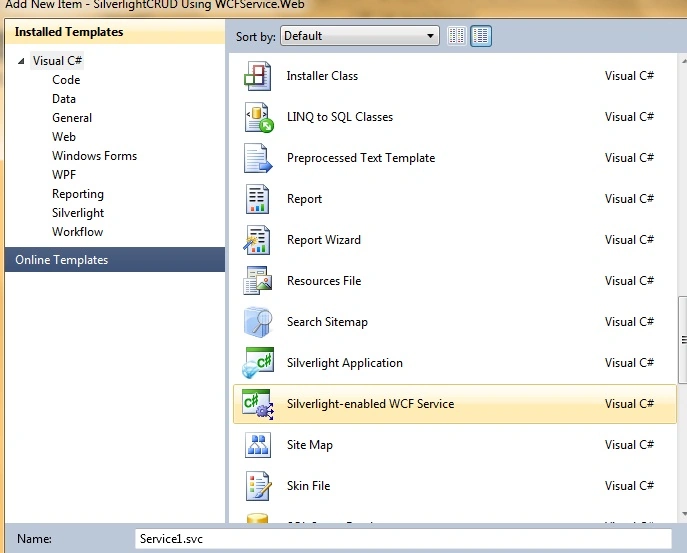Viewport: 687px width, 553px height.
Task: Open the Sort by Default dropdown
Action: (x=360, y=35)
